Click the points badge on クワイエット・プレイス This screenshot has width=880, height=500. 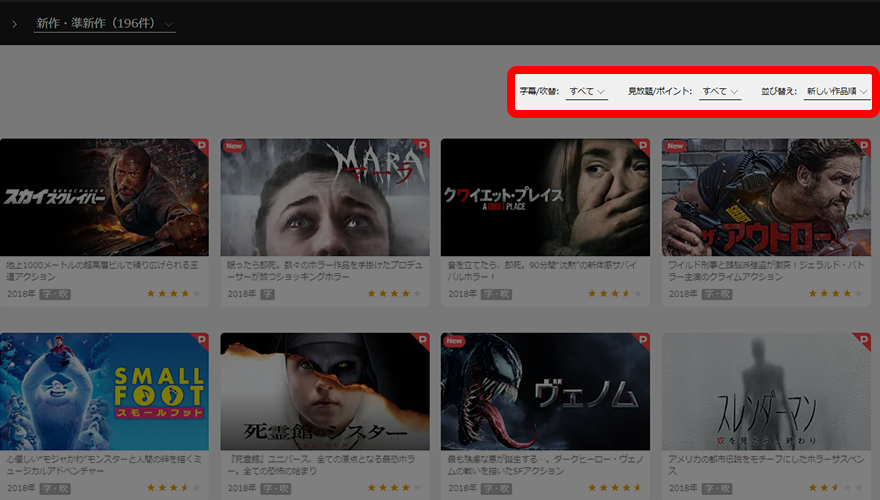tap(642, 146)
